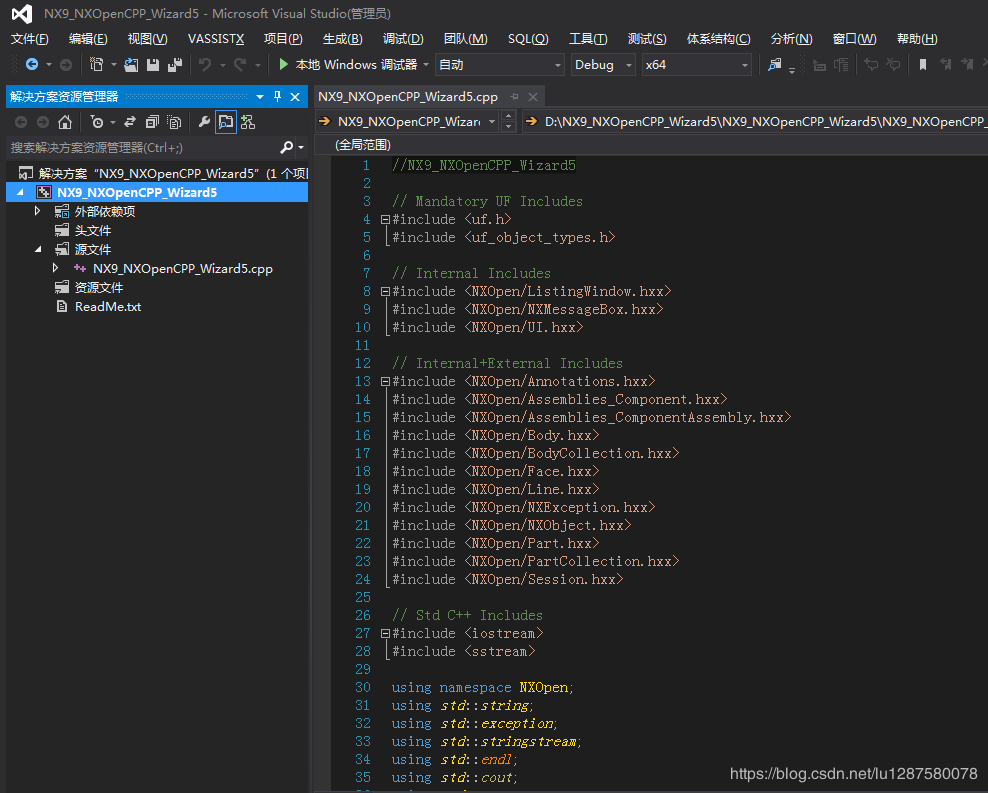The width and height of the screenshot is (988, 793).
Task: Open the 调试(D) menu
Action: (403, 39)
